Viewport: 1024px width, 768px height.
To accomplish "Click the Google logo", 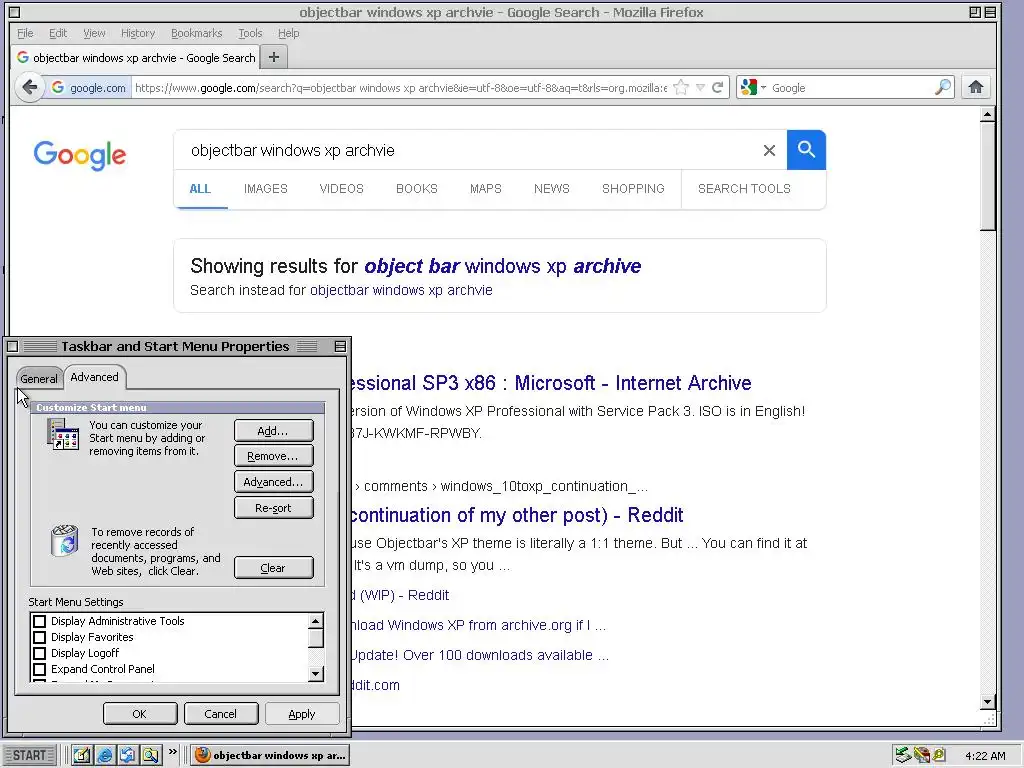I will [80, 155].
